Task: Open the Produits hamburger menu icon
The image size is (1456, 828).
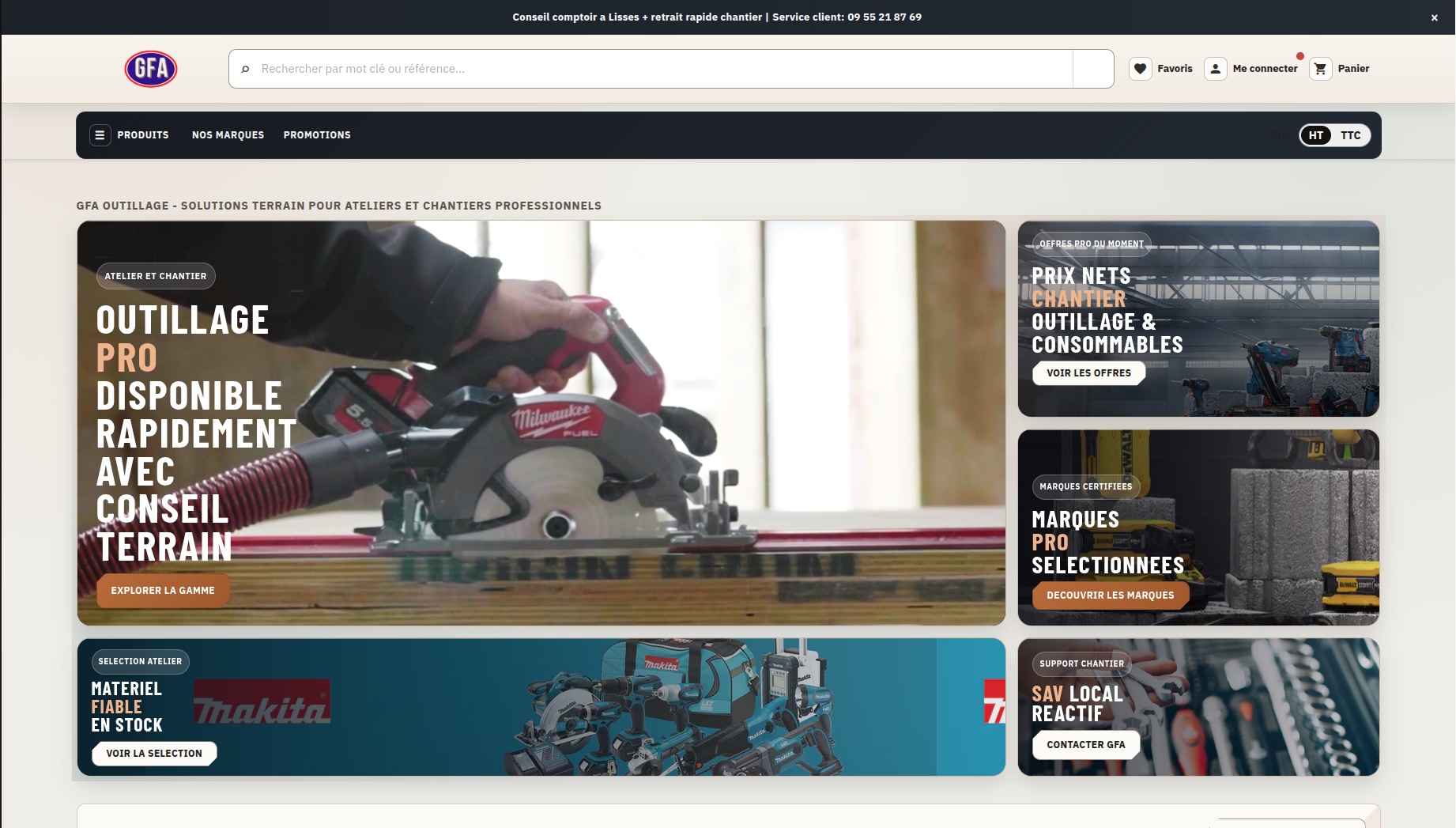Action: coord(100,135)
